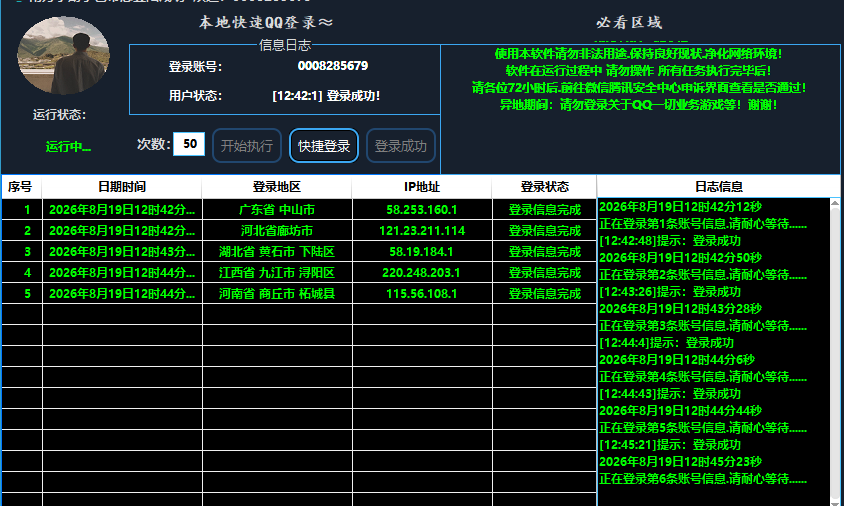Screen dimensions: 844x506
Task: Click the 本地快速QQ登录 heading
Action: pyautogui.click(x=266, y=22)
